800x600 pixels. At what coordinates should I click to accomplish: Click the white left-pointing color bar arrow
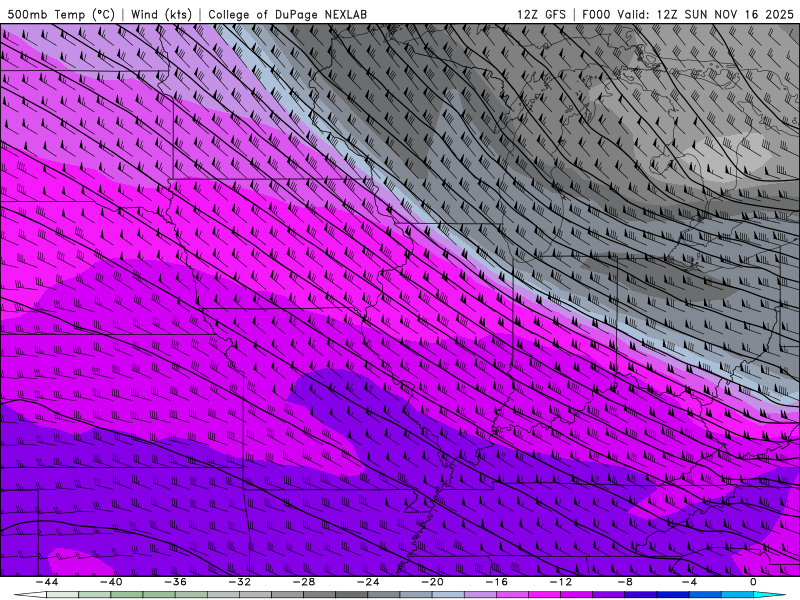pyautogui.click(x=30, y=595)
